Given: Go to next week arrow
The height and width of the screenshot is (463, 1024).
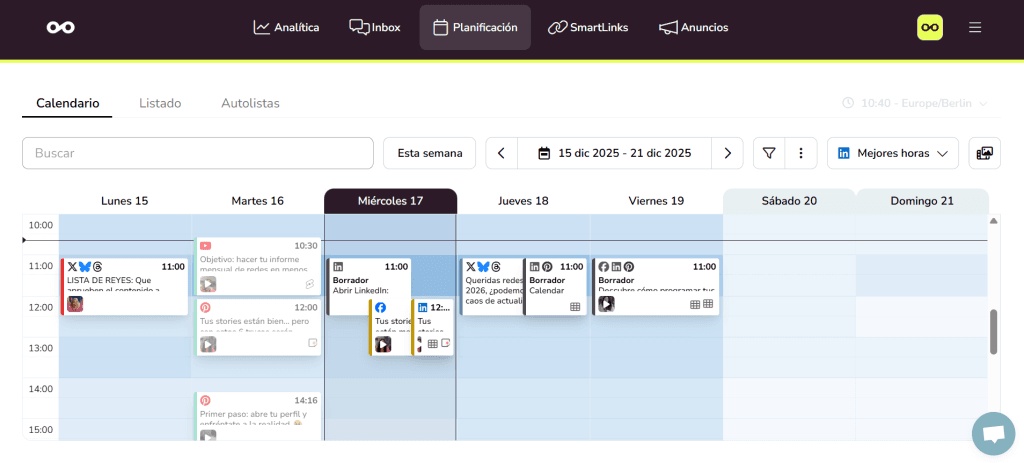Looking at the screenshot, I should (x=727, y=153).
